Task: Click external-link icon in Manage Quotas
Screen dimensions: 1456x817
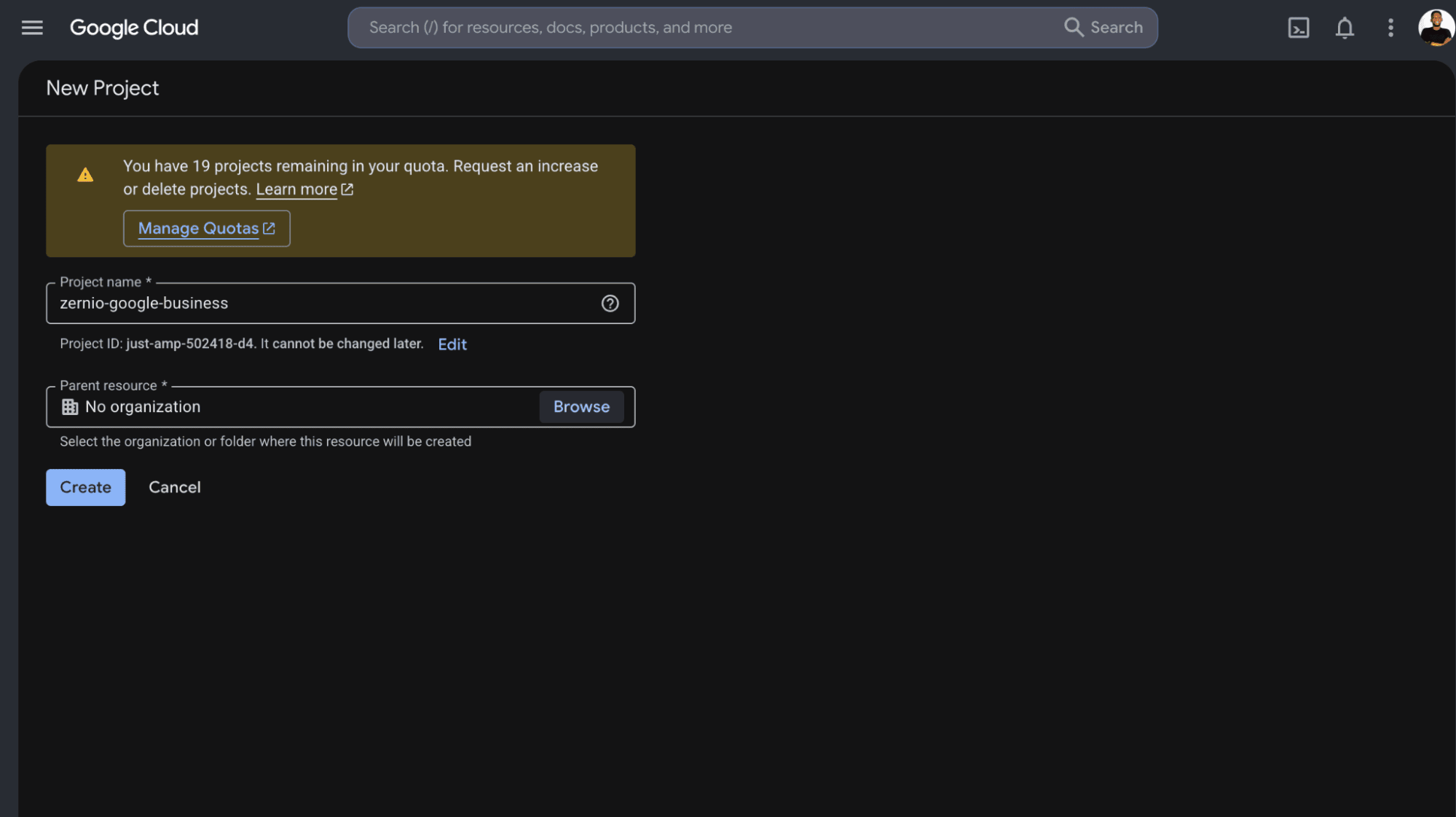Action: pos(269,229)
